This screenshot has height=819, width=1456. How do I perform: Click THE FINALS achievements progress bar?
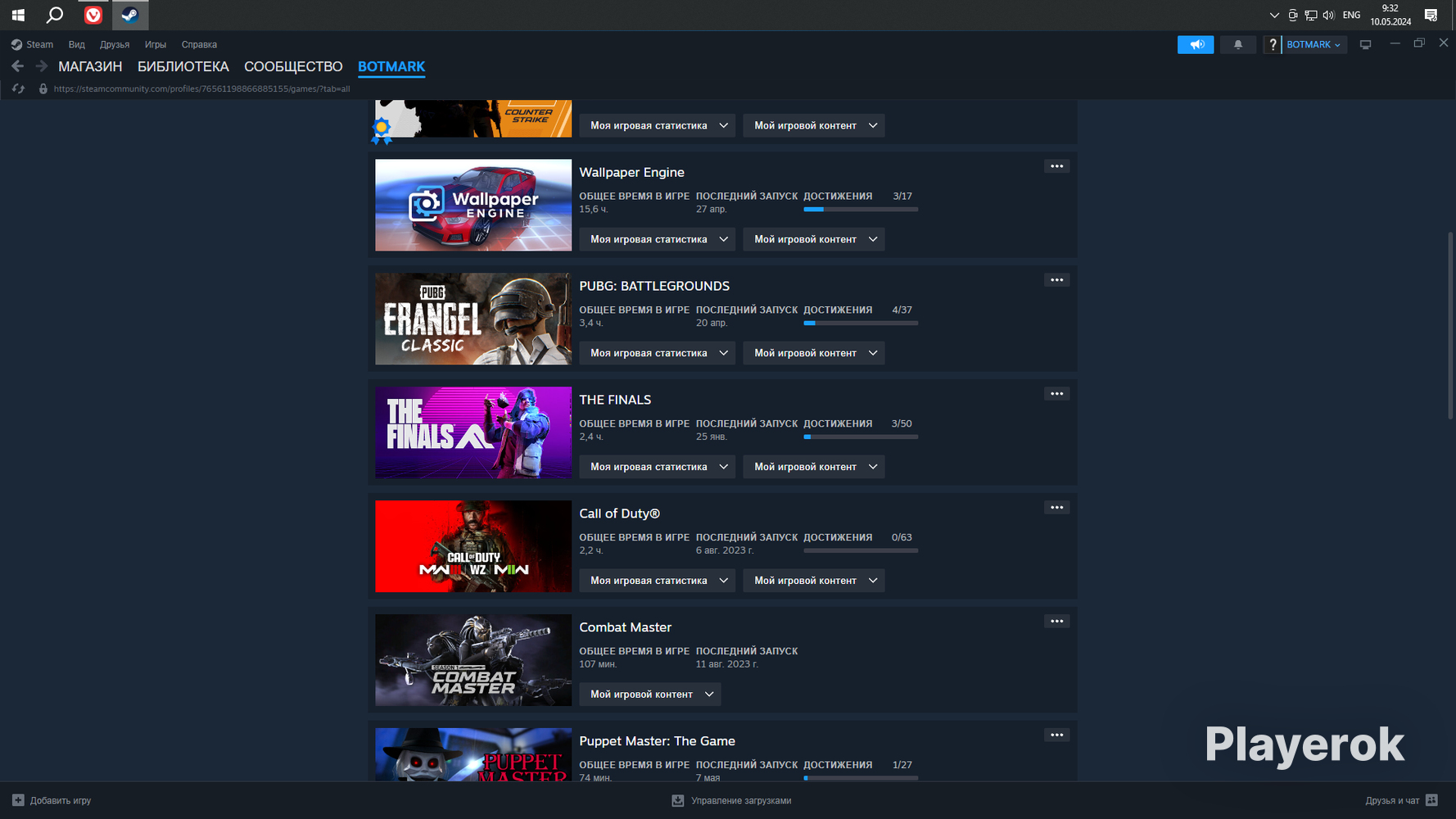tap(861, 437)
